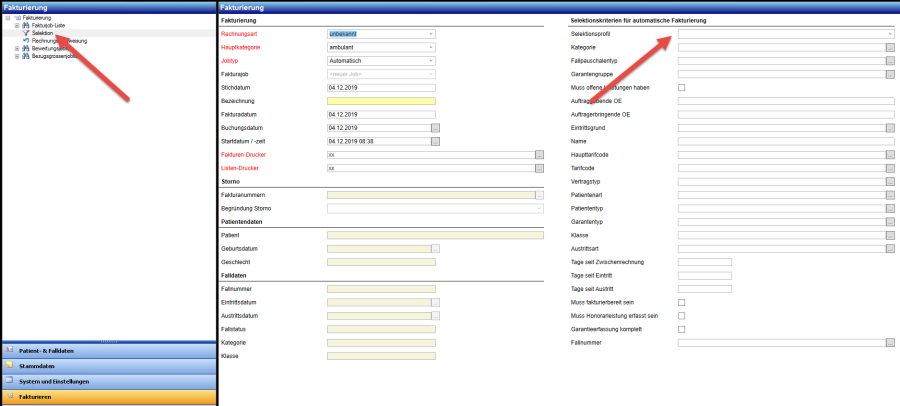This screenshot has width=900, height=406.
Task: Click the Patient field under Patientendaten
Action: 435,235
